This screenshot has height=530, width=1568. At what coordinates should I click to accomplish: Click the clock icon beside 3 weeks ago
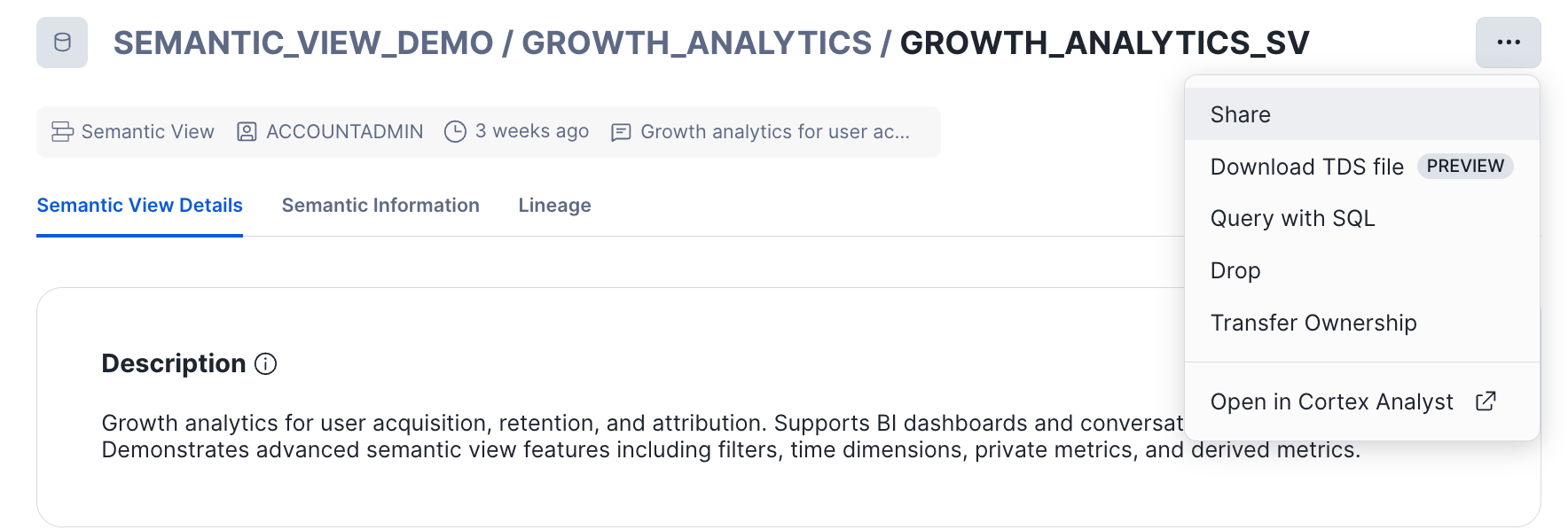tap(455, 132)
